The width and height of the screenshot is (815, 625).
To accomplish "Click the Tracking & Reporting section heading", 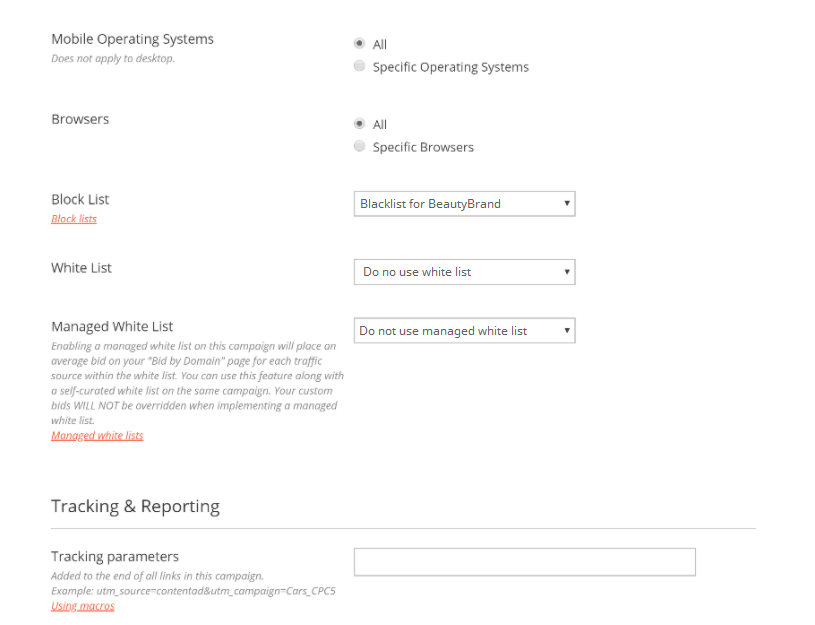I will point(135,506).
